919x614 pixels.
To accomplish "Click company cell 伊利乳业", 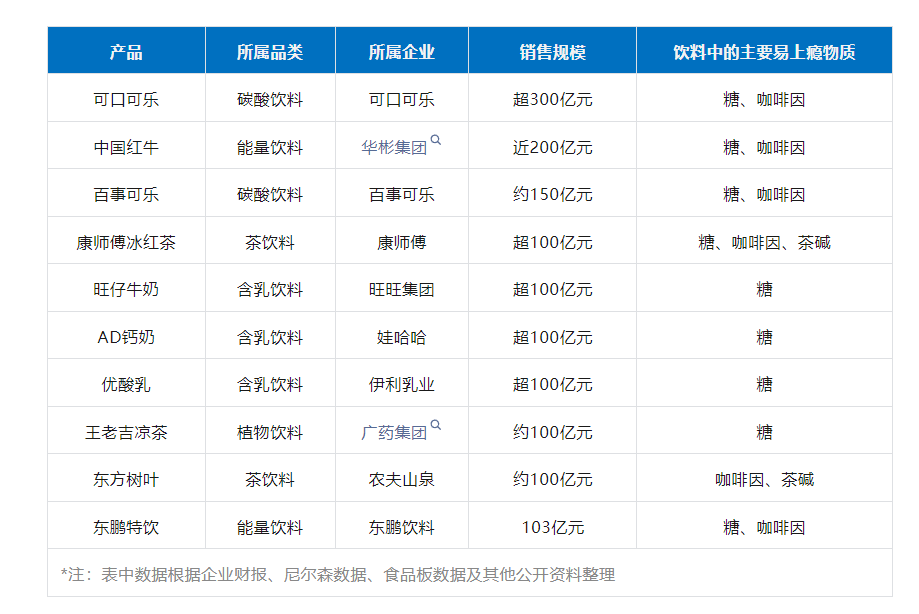I will 401,385.
